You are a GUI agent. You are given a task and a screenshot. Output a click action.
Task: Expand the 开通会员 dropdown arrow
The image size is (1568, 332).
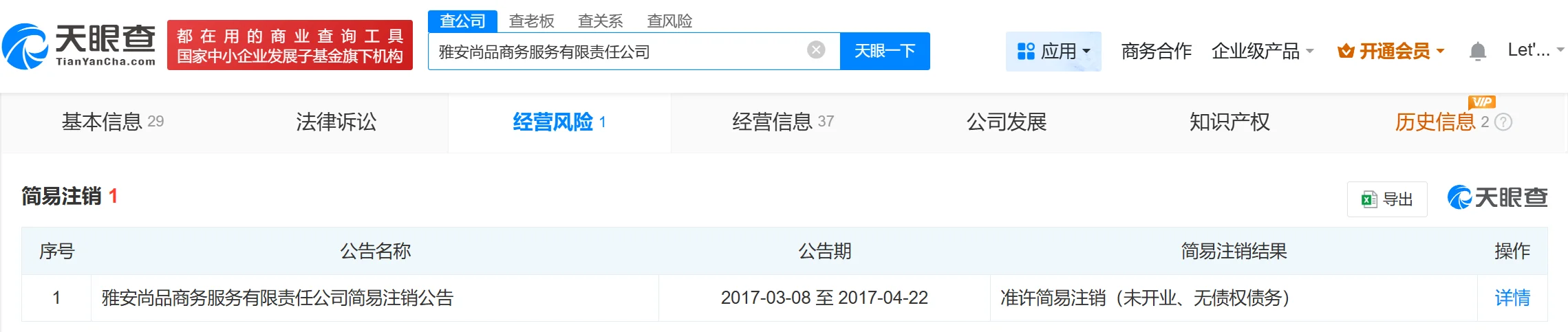pos(1440,52)
